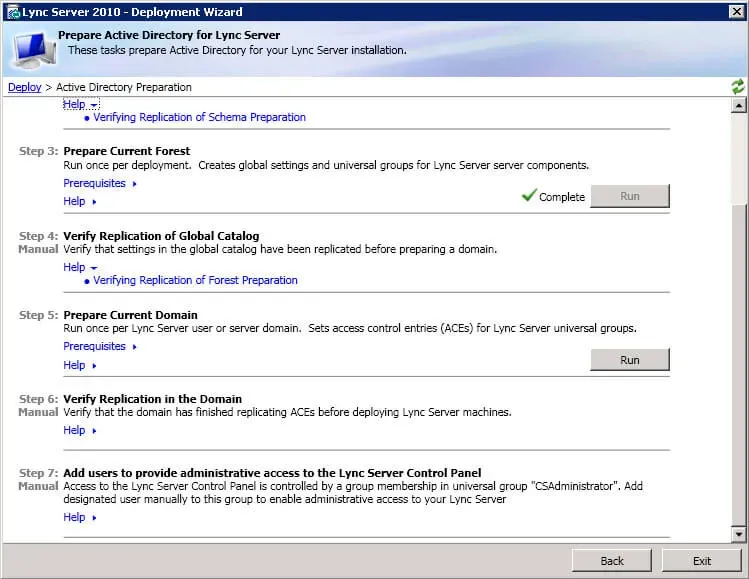Expand Help under Prepare Current Domain
The width and height of the screenshot is (749, 579).
[80, 365]
